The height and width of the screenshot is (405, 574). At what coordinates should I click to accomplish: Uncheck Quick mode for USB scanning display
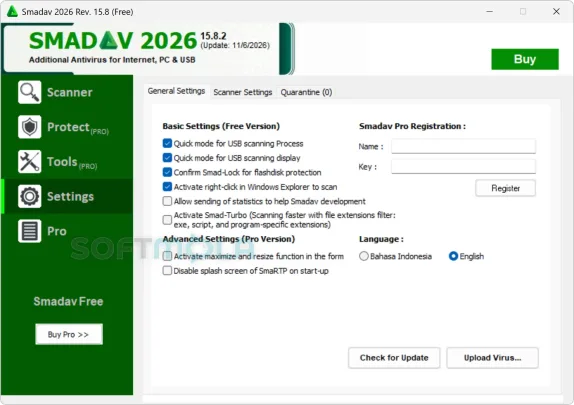167,158
